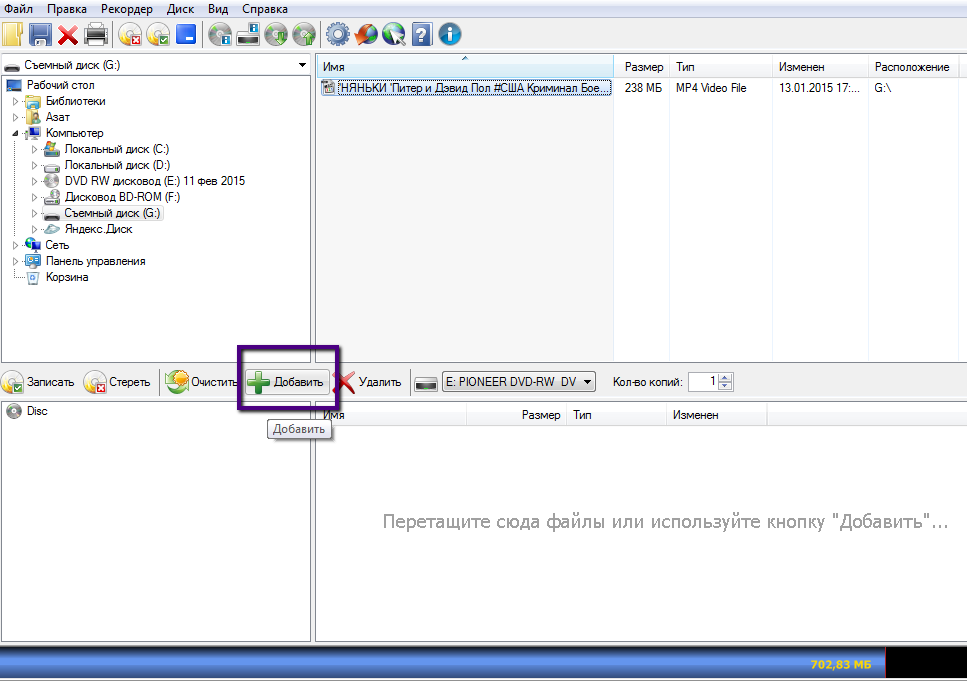Image resolution: width=967 pixels, height=681 pixels.
Task: Click the Добавить button
Action: click(287, 382)
